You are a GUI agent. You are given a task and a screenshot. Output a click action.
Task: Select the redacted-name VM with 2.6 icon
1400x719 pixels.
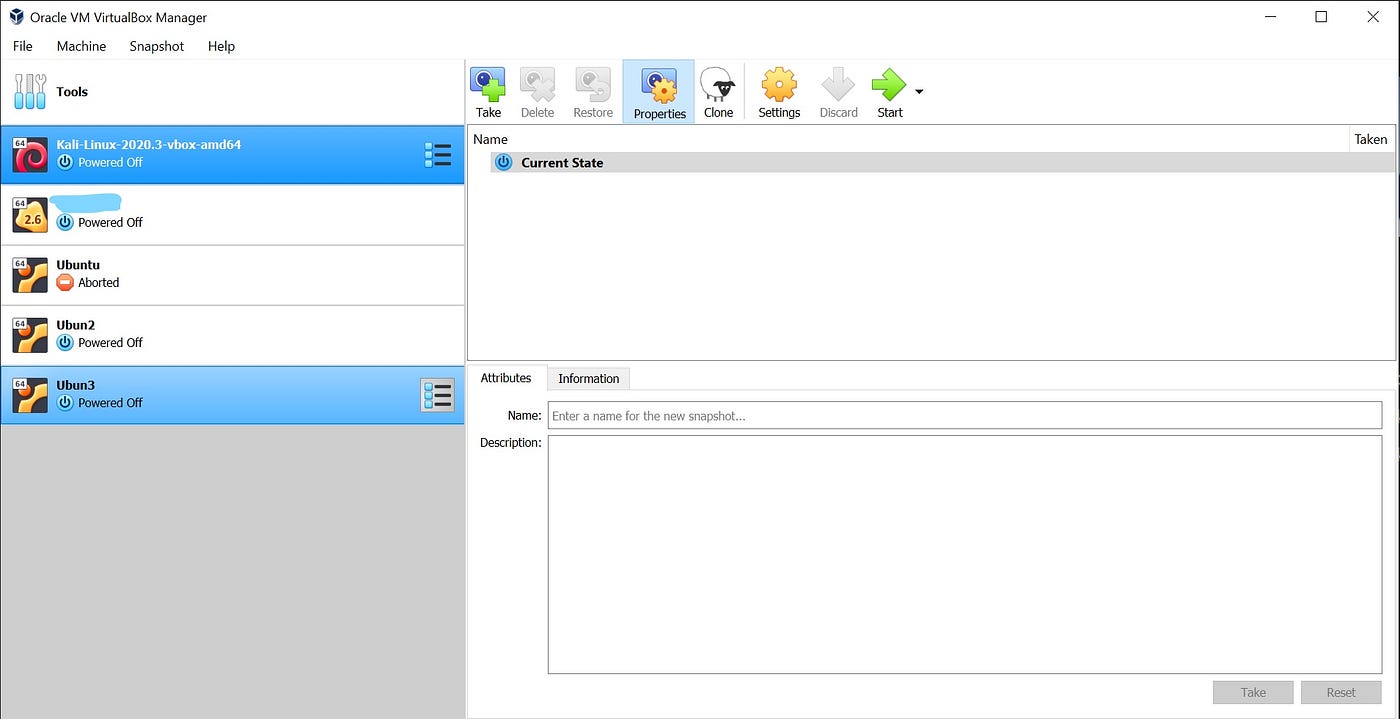tap(232, 215)
